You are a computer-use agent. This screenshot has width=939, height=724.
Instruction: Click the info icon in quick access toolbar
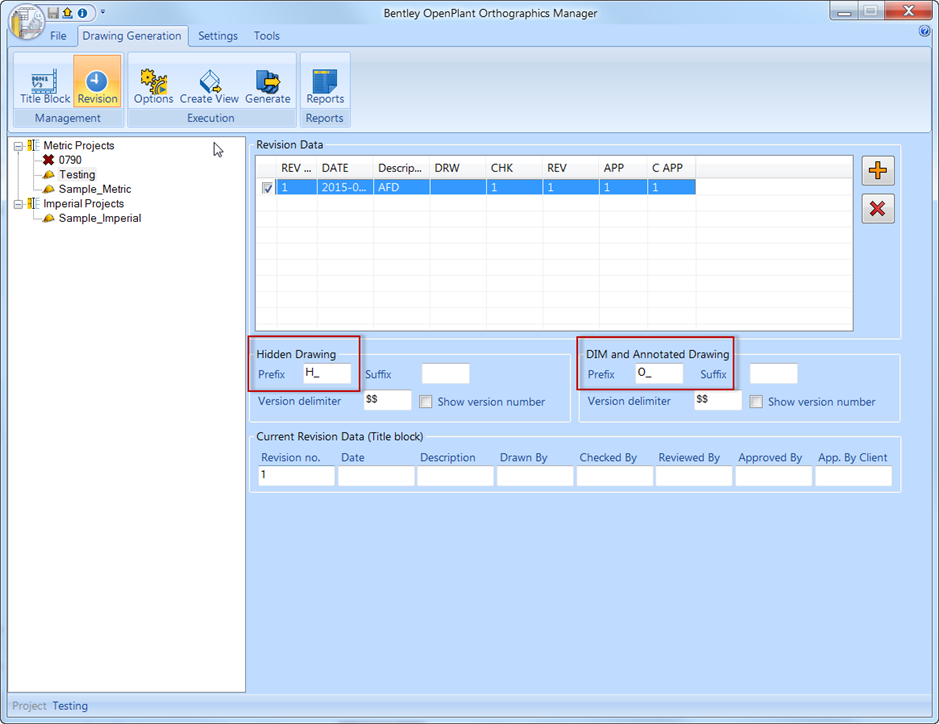pos(83,13)
